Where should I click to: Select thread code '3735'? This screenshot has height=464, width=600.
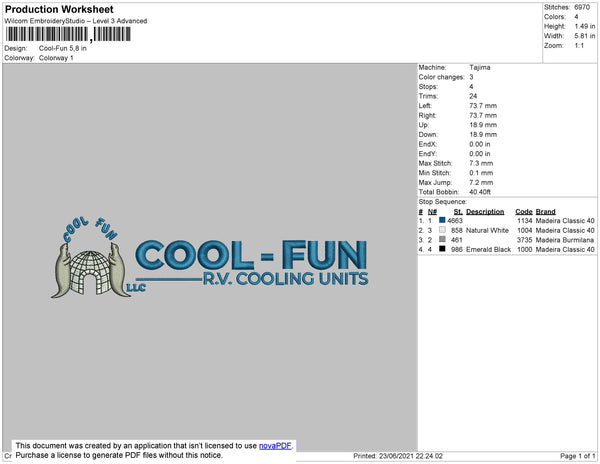point(525,240)
